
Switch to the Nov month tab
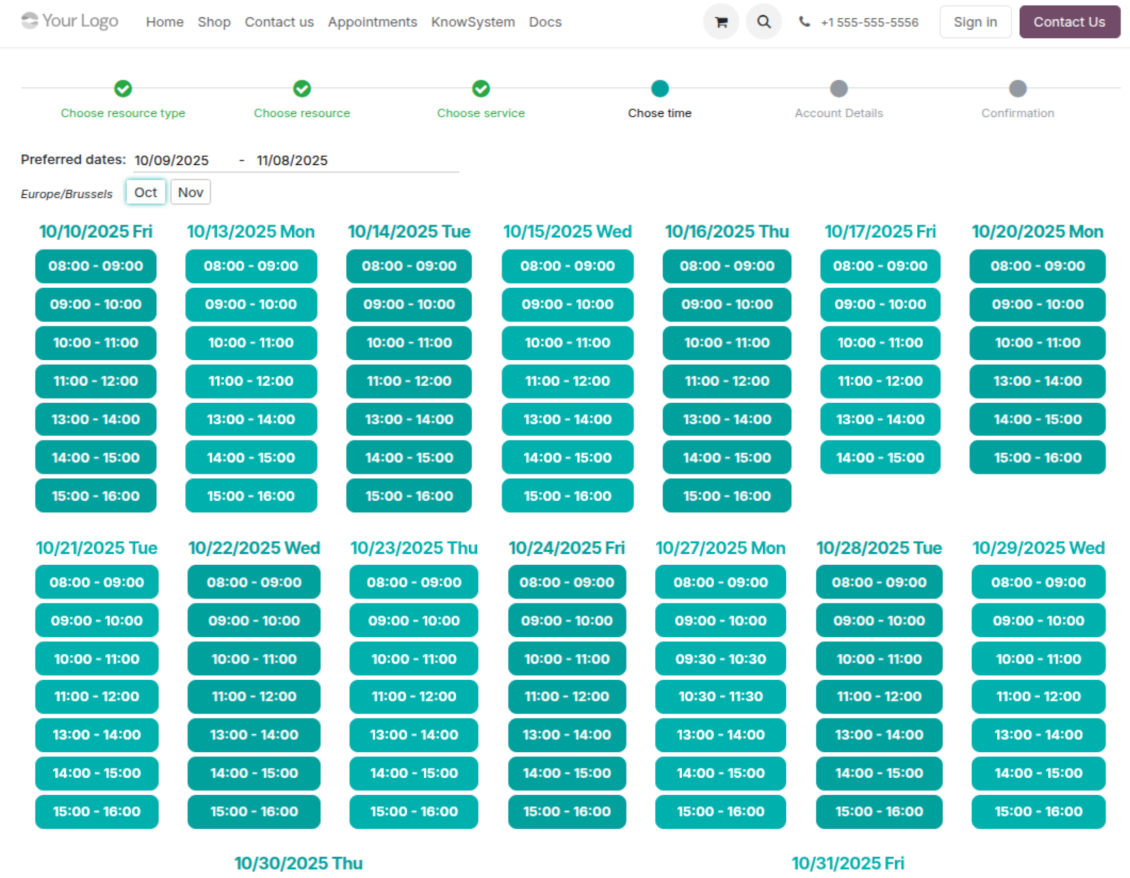190,192
